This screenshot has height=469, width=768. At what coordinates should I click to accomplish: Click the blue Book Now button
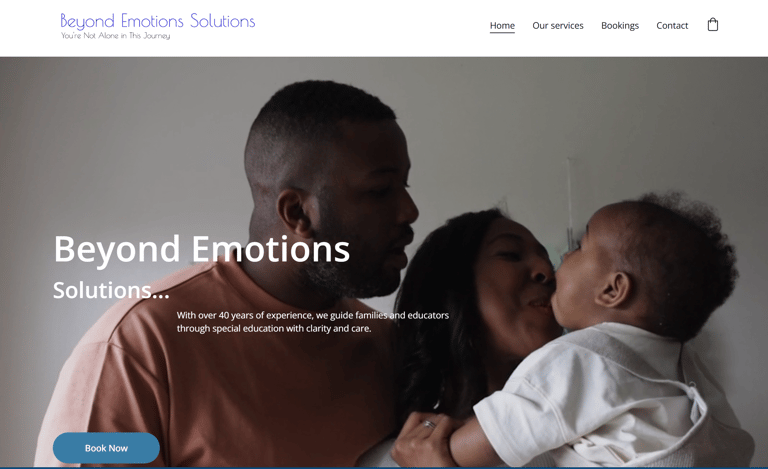pos(106,448)
